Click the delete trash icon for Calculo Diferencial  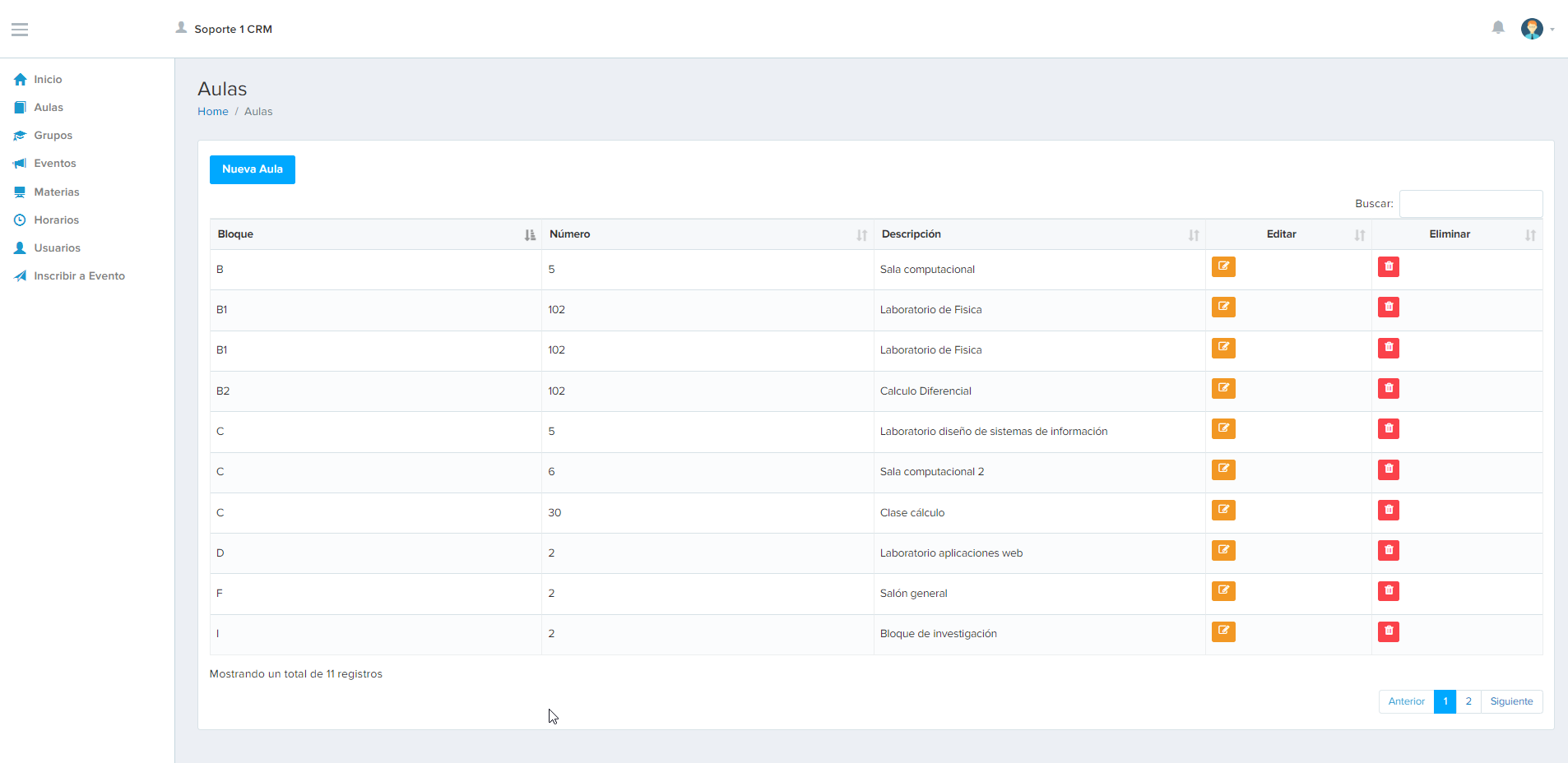(x=1388, y=388)
